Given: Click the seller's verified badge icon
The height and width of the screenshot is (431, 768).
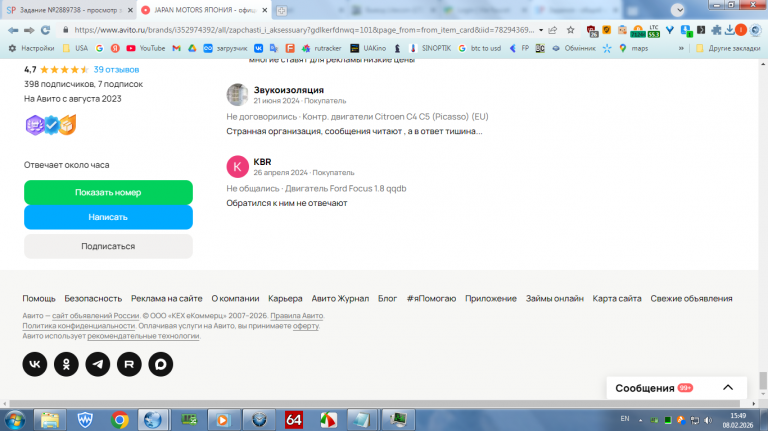Looking at the screenshot, I should (51, 125).
